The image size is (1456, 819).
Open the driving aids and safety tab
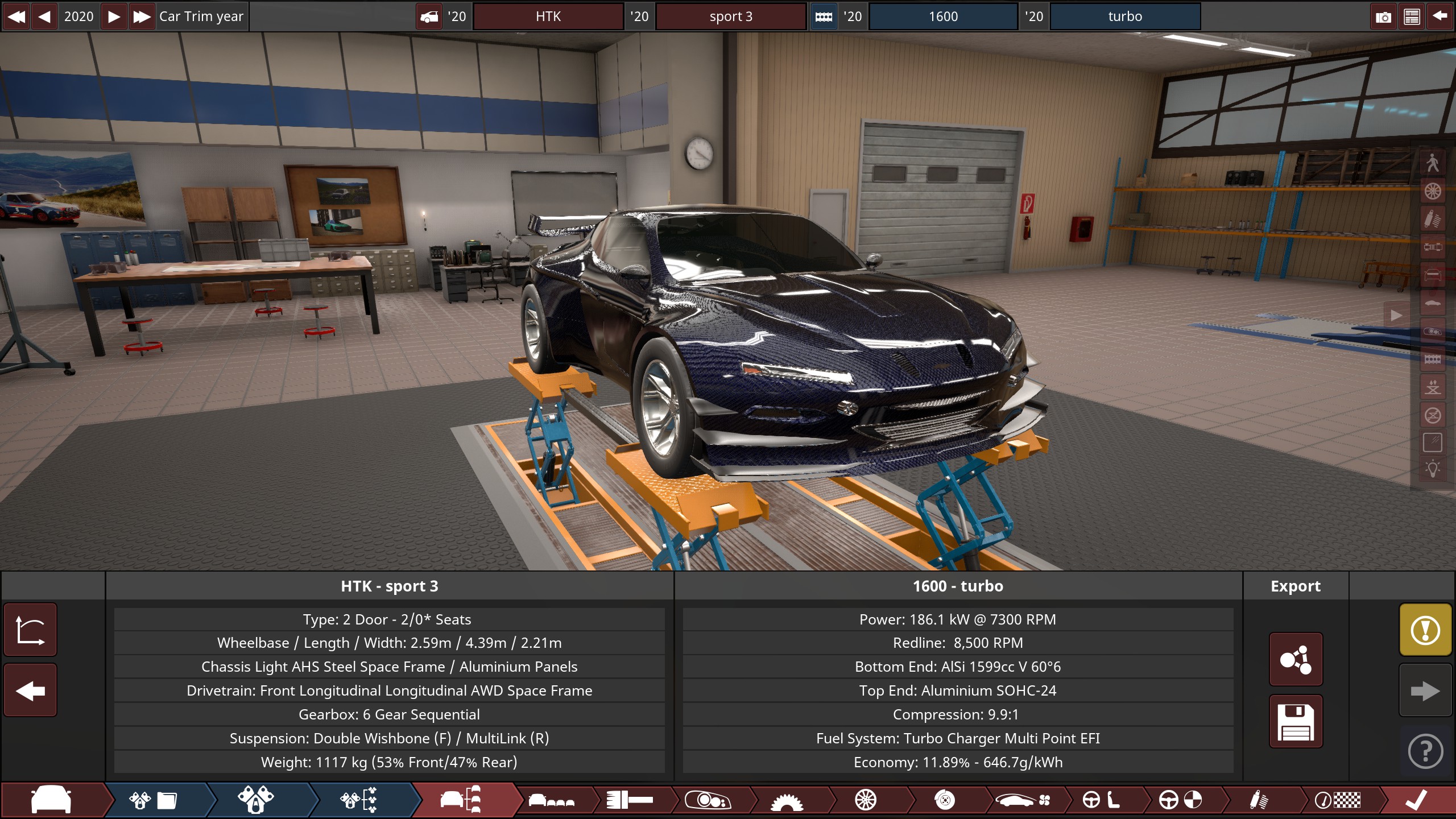point(1181,801)
